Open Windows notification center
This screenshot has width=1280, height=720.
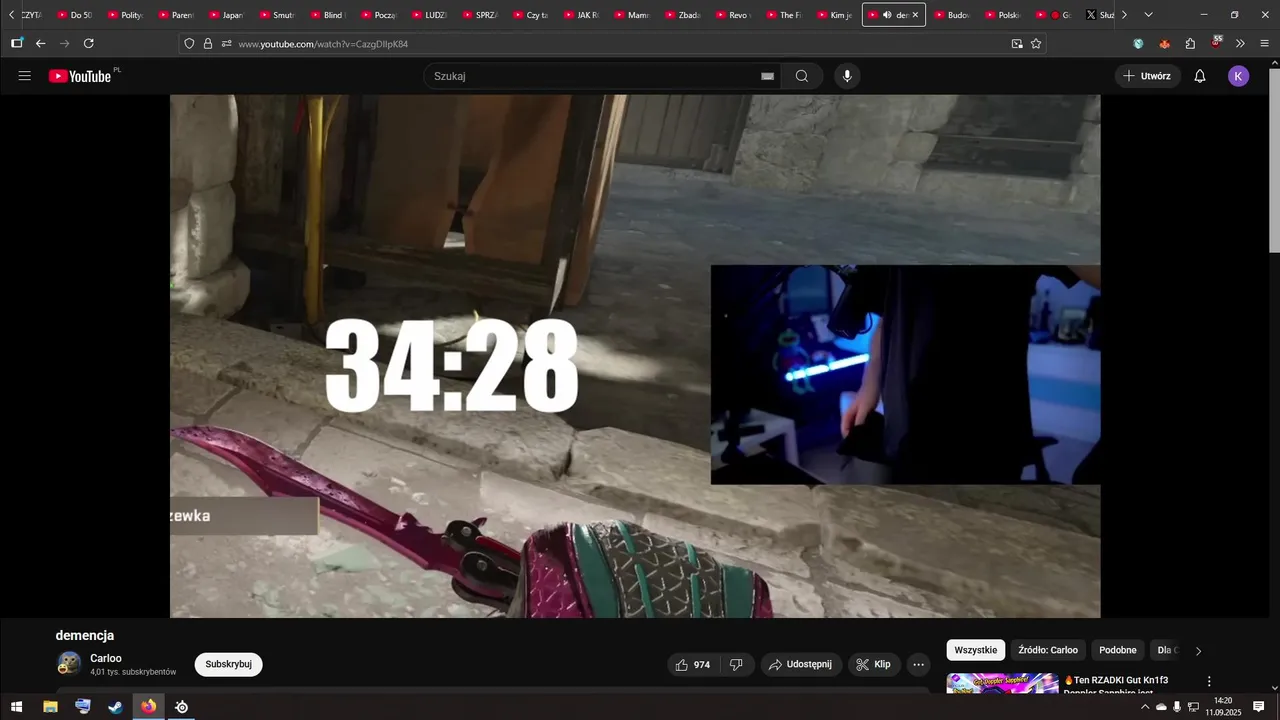(x=1259, y=707)
